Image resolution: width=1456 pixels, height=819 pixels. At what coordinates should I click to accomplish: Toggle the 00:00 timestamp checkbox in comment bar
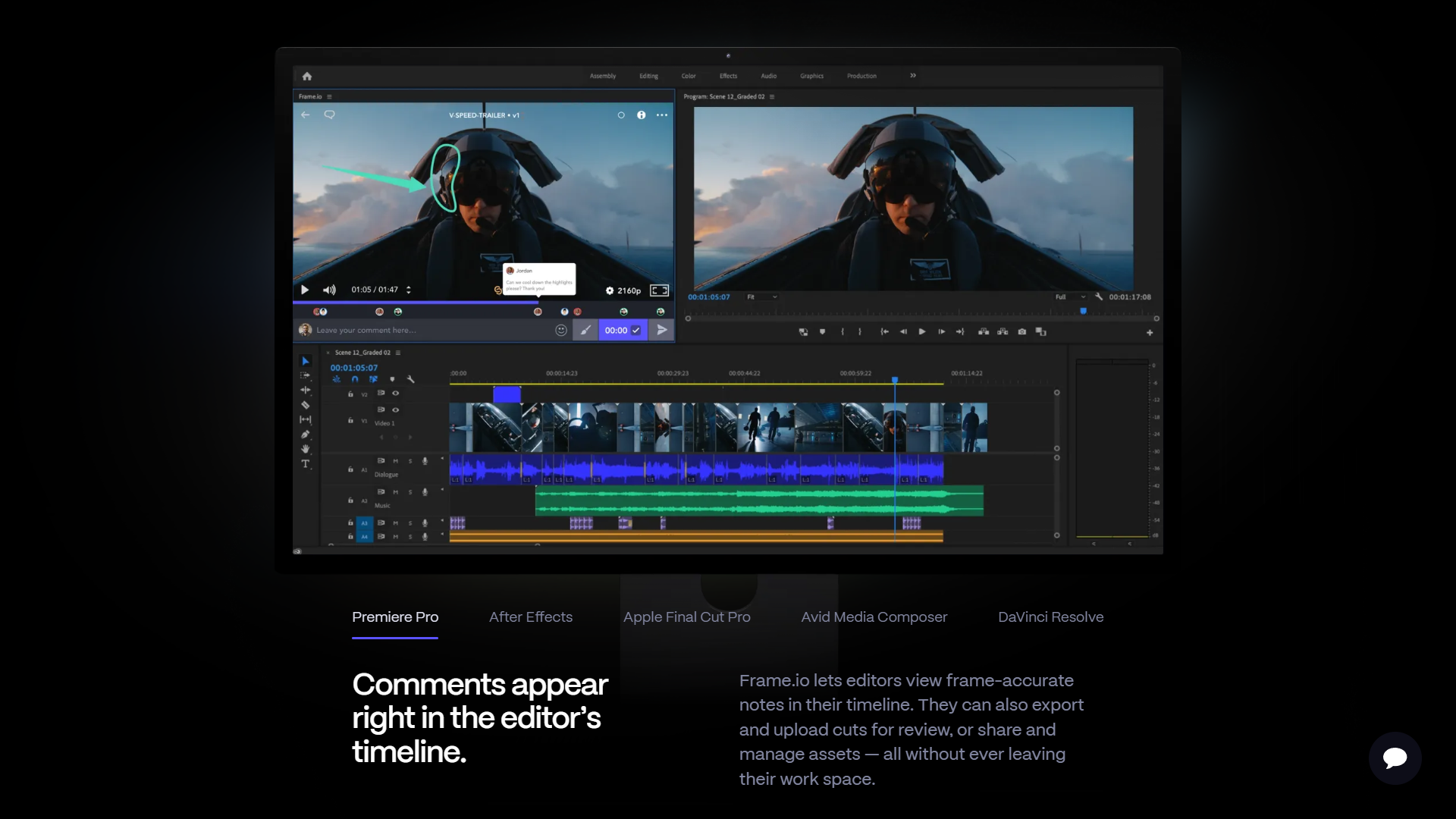[635, 331]
